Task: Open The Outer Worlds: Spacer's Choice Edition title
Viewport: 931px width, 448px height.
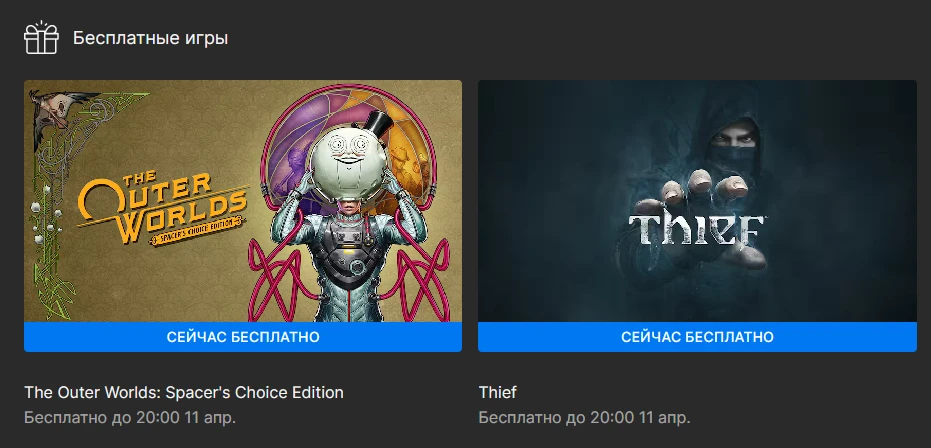Action: tap(184, 392)
